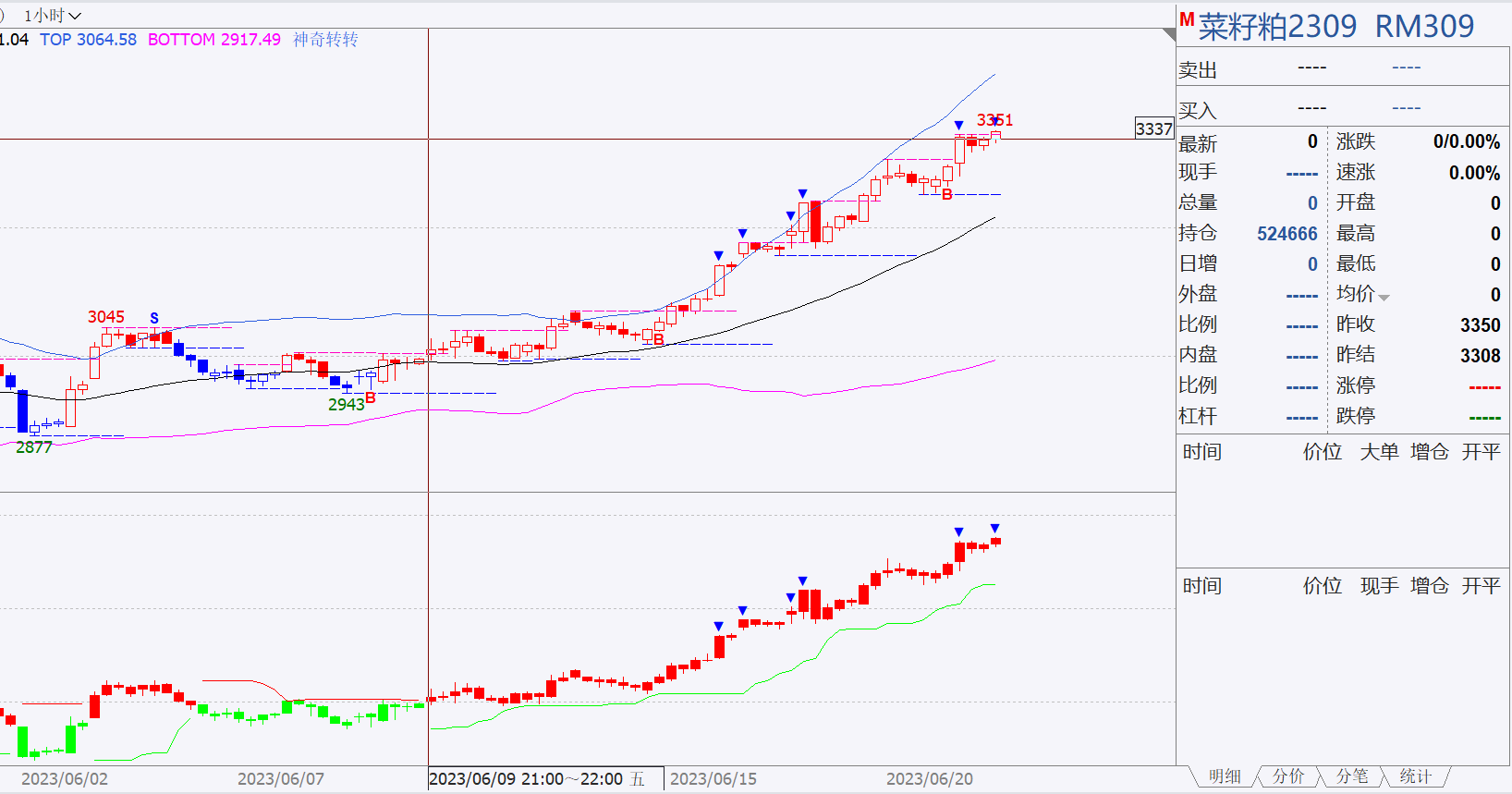The width and height of the screenshot is (1512, 794).
Task: Click the 菜籽粕2309 contract title
Action: 1278,27
